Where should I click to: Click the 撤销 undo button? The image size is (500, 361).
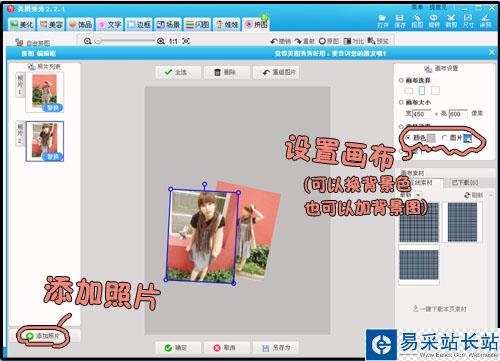point(280,41)
